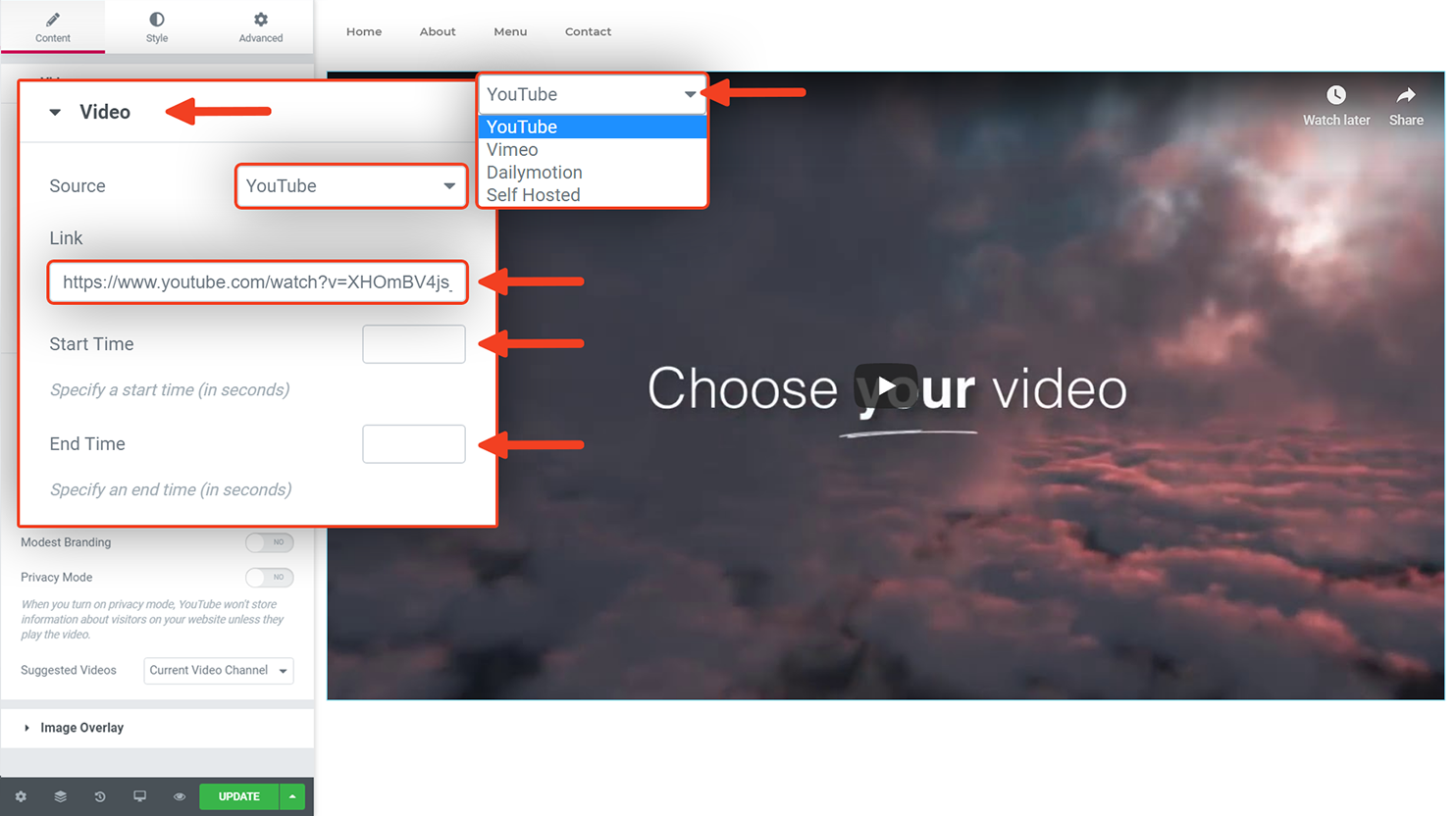Play the video with center play button
The height and width of the screenshot is (816, 1456).
pyautogui.click(x=886, y=386)
